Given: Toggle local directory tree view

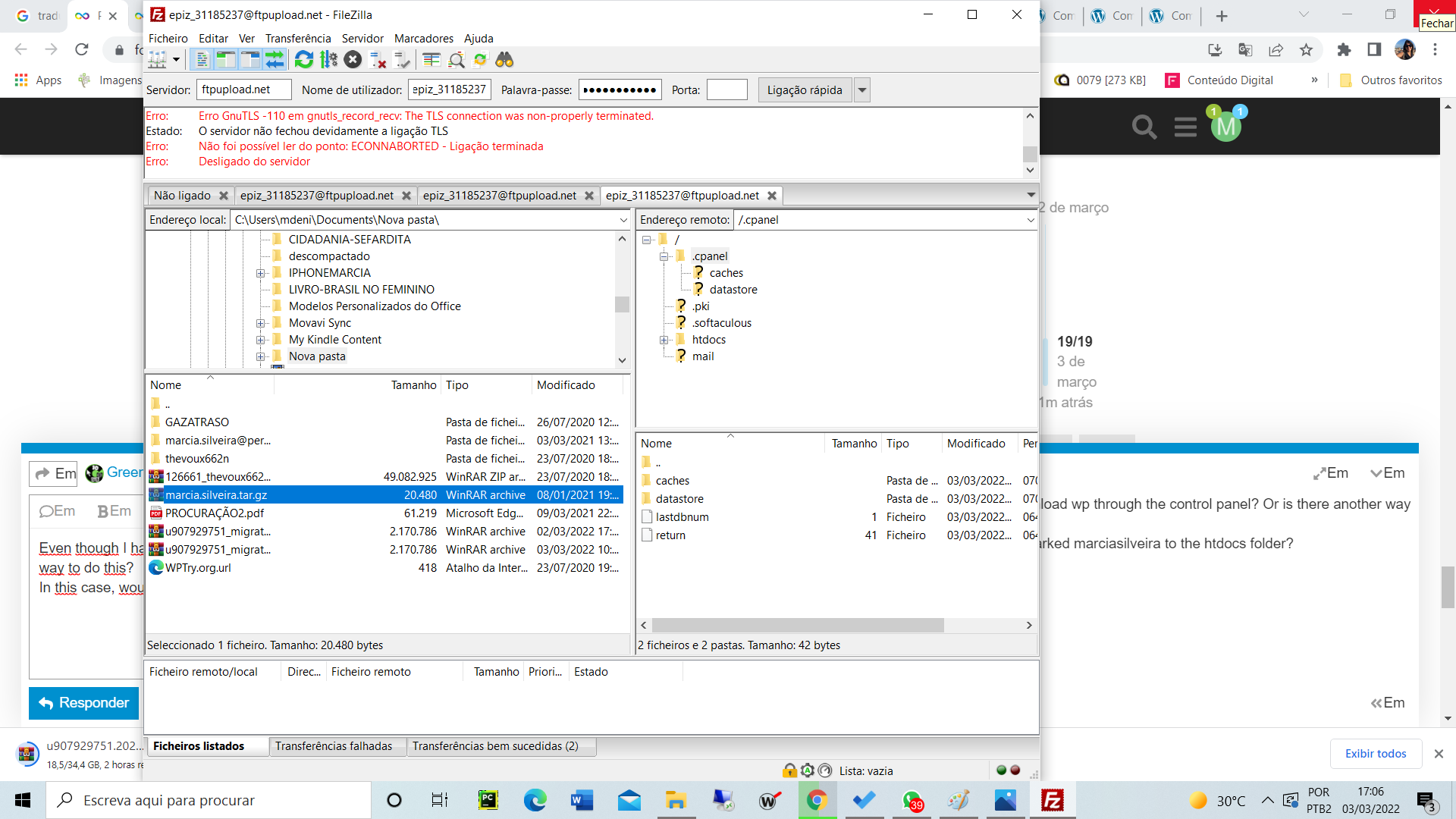Looking at the screenshot, I should 226,59.
